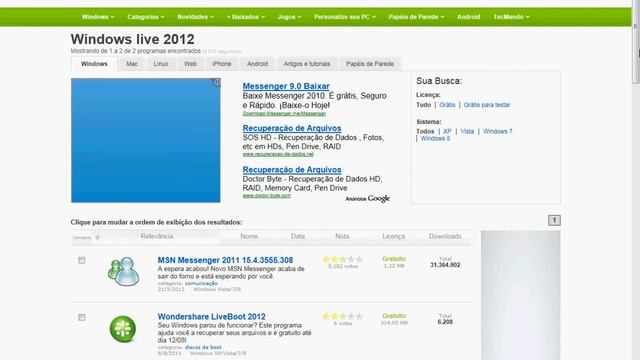The image size is (640, 360).
Task: Click the MSN Messenger total 31.364.902
Action: [x=445, y=265]
